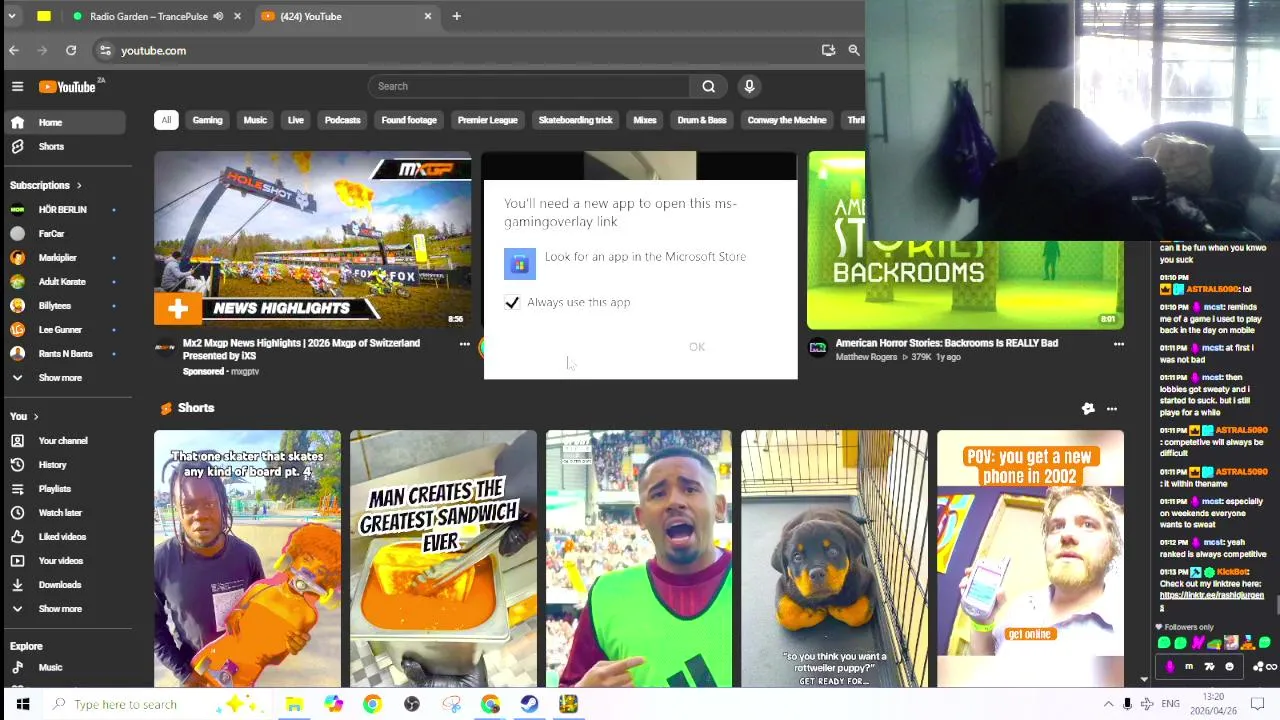The image size is (1280, 720).
Task: Open the greatest sandwich Short thumbnail
Action: coord(443,558)
